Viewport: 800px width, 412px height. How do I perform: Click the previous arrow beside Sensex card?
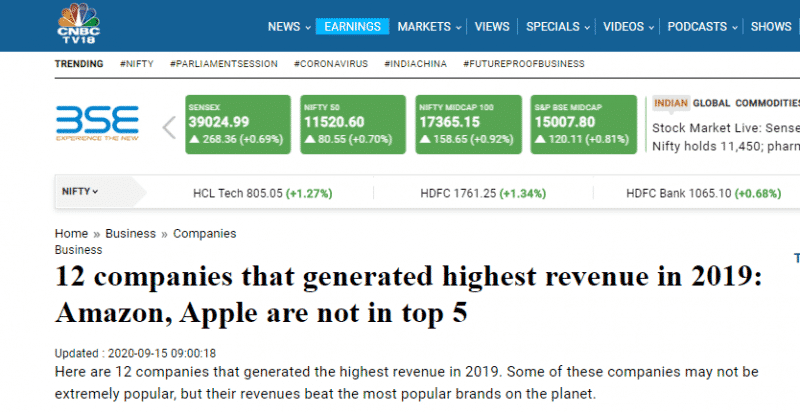pos(169,127)
